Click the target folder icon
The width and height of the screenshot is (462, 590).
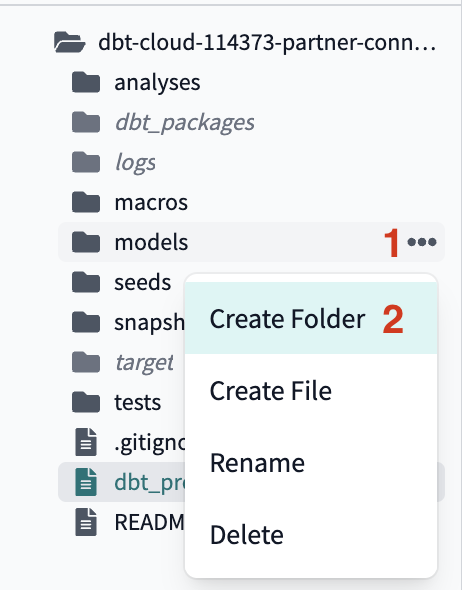86,362
